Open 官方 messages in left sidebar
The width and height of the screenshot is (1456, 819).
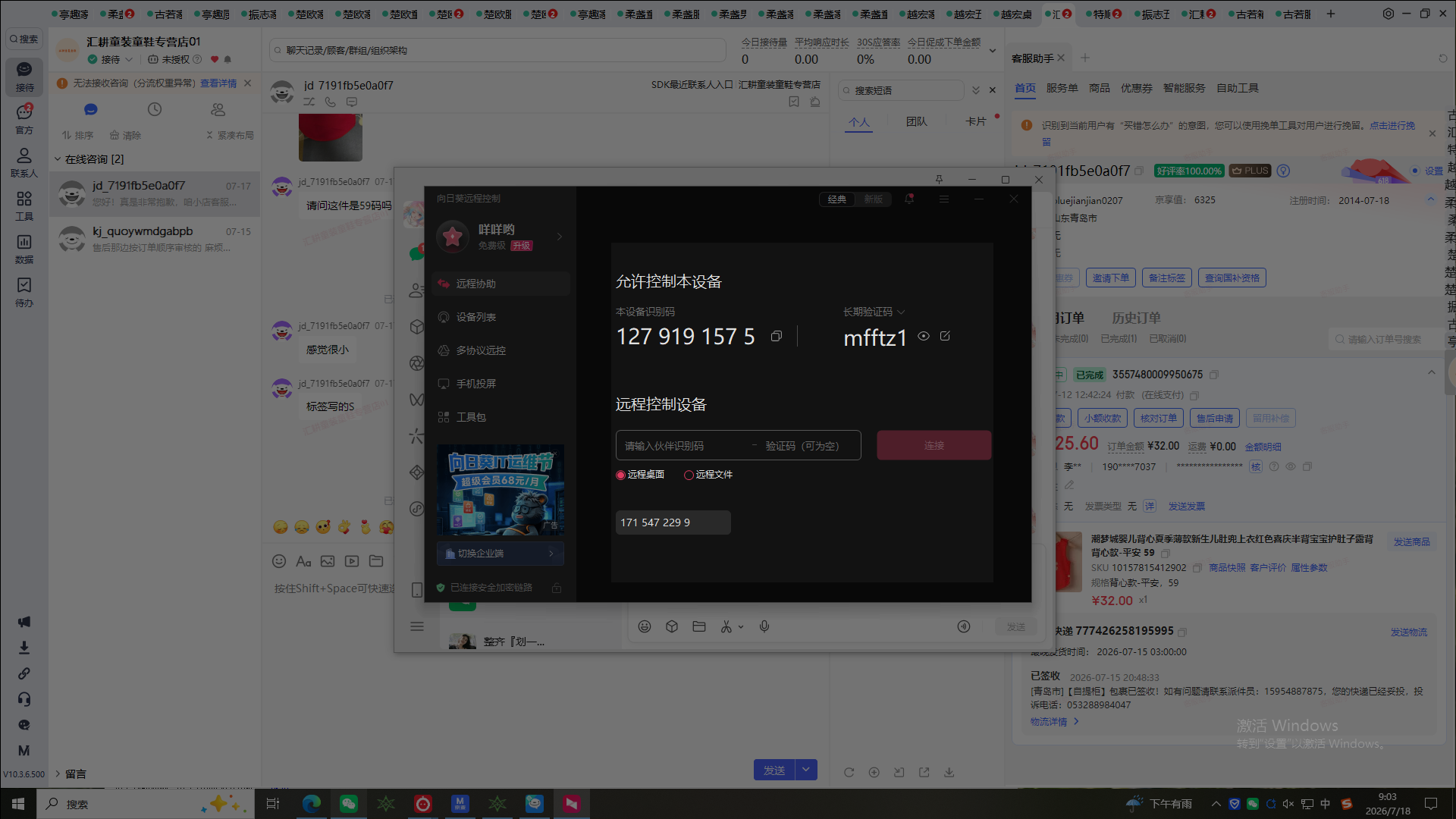[24, 120]
